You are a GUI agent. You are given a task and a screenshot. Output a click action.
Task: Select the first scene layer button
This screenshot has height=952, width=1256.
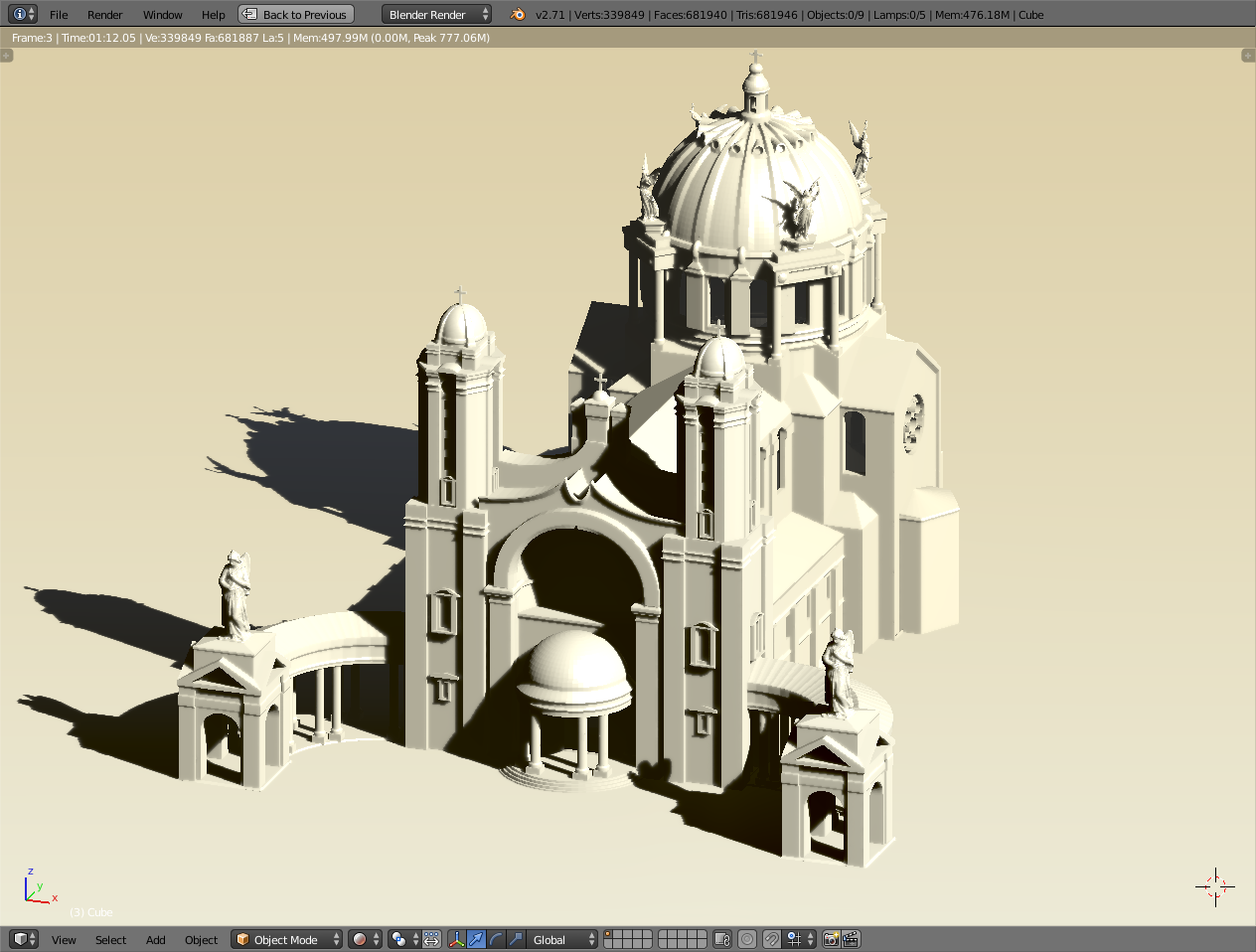click(x=608, y=934)
